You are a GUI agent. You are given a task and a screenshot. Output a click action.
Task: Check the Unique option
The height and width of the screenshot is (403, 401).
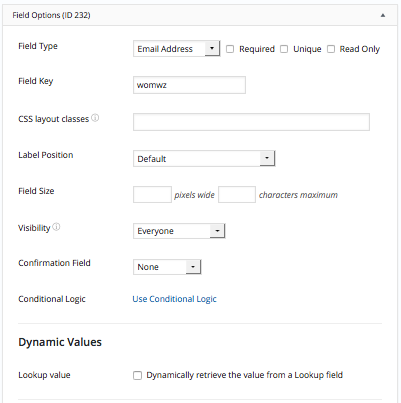pyautogui.click(x=284, y=49)
